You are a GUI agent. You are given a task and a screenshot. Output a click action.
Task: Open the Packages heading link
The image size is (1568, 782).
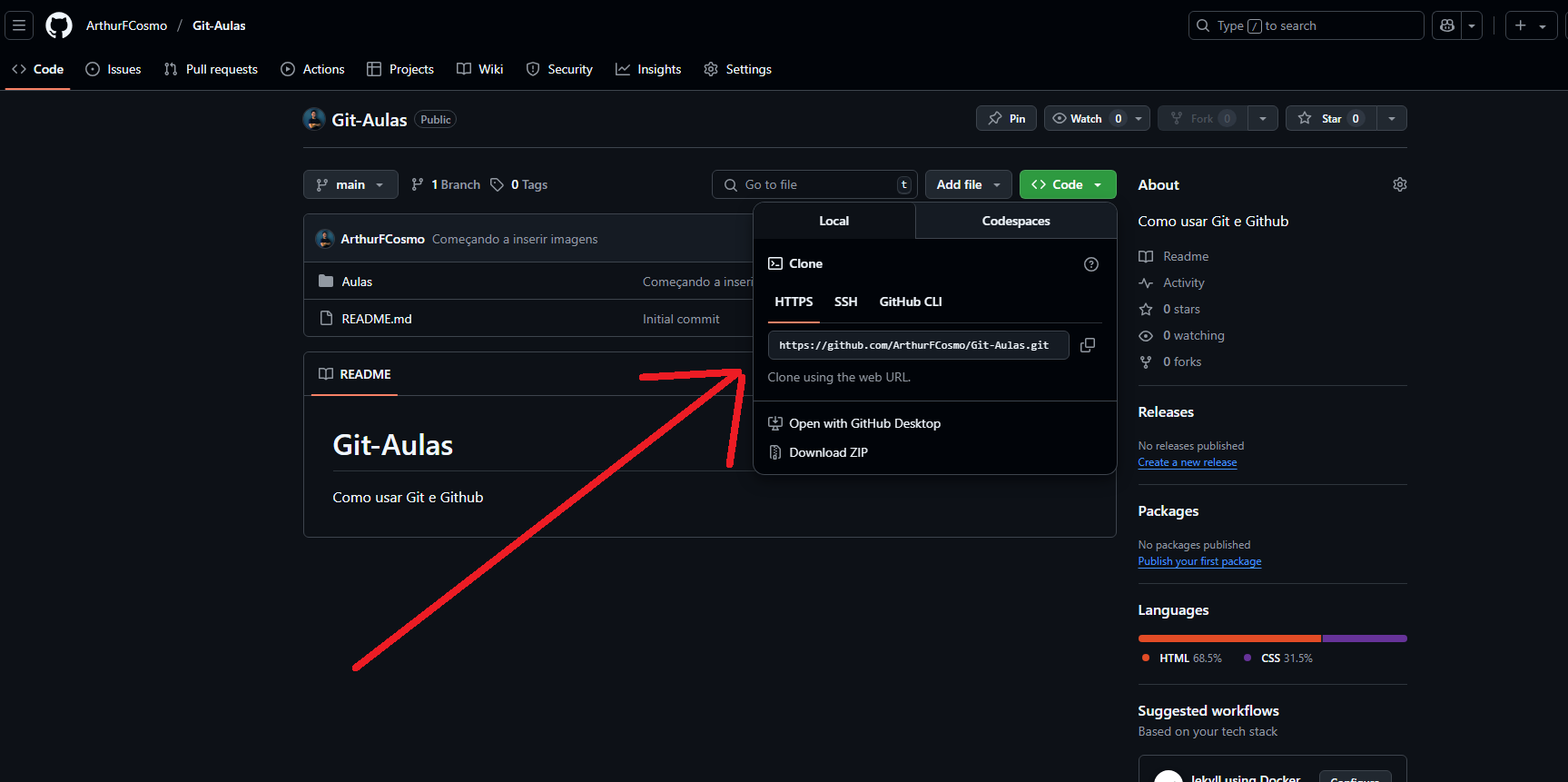tap(1169, 510)
